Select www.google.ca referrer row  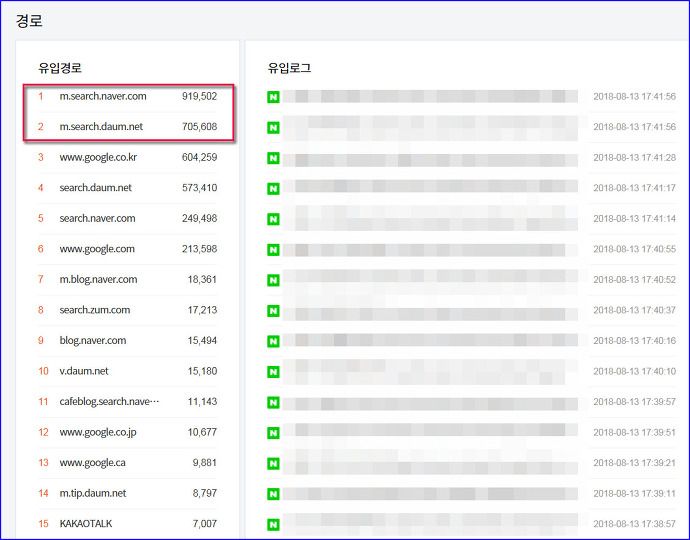[x=128, y=463]
